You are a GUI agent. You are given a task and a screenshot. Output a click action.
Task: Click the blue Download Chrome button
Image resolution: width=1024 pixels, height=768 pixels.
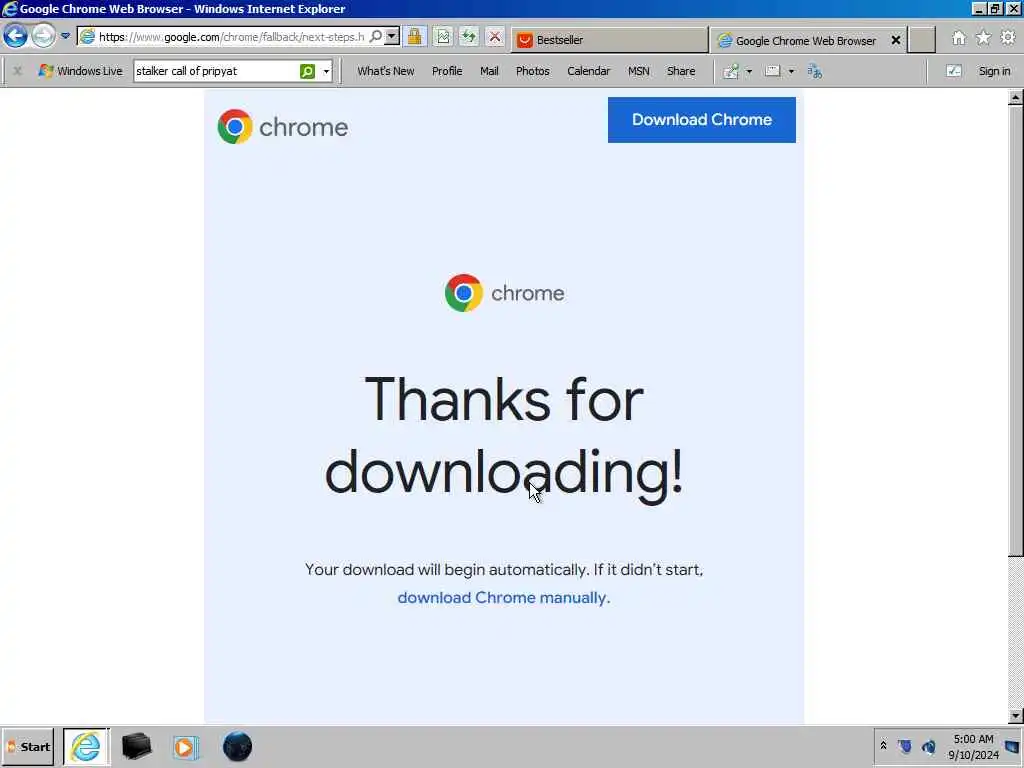701,120
